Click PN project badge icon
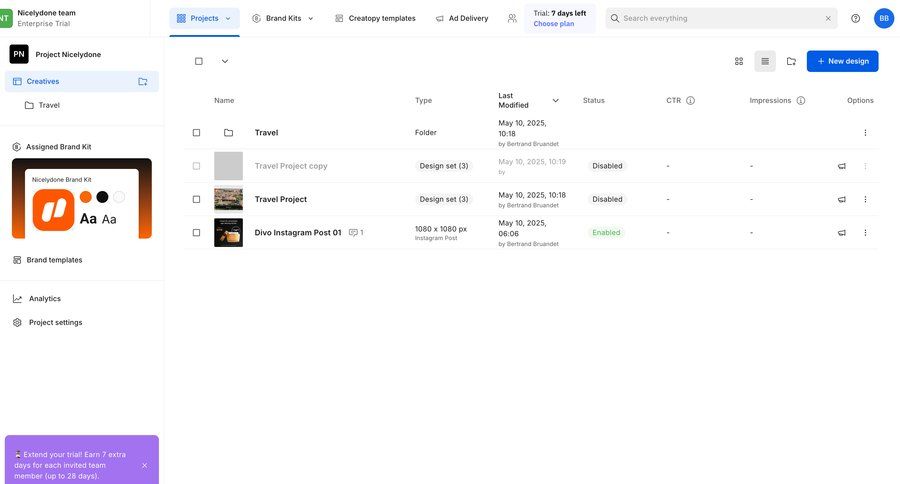 point(19,54)
